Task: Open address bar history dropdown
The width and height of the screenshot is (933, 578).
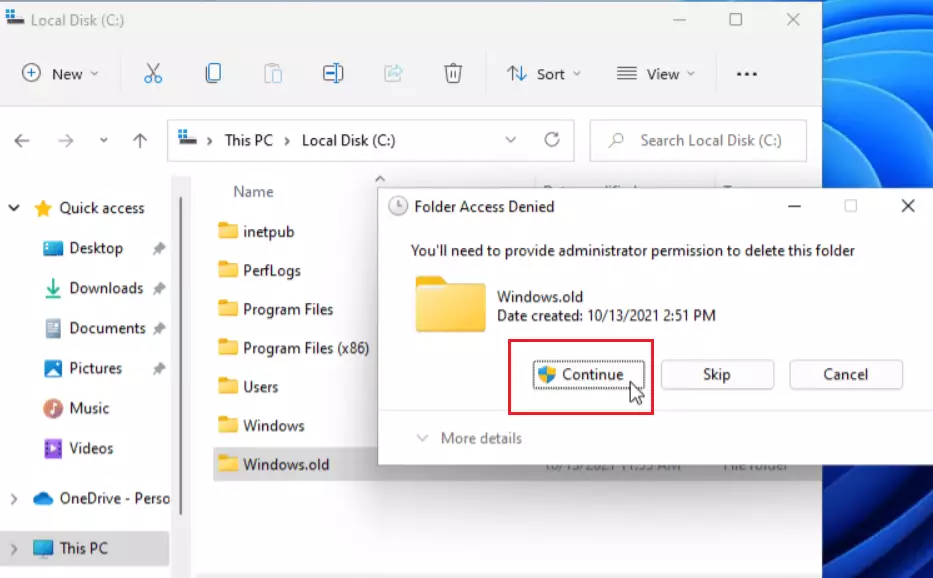Action: [x=511, y=140]
